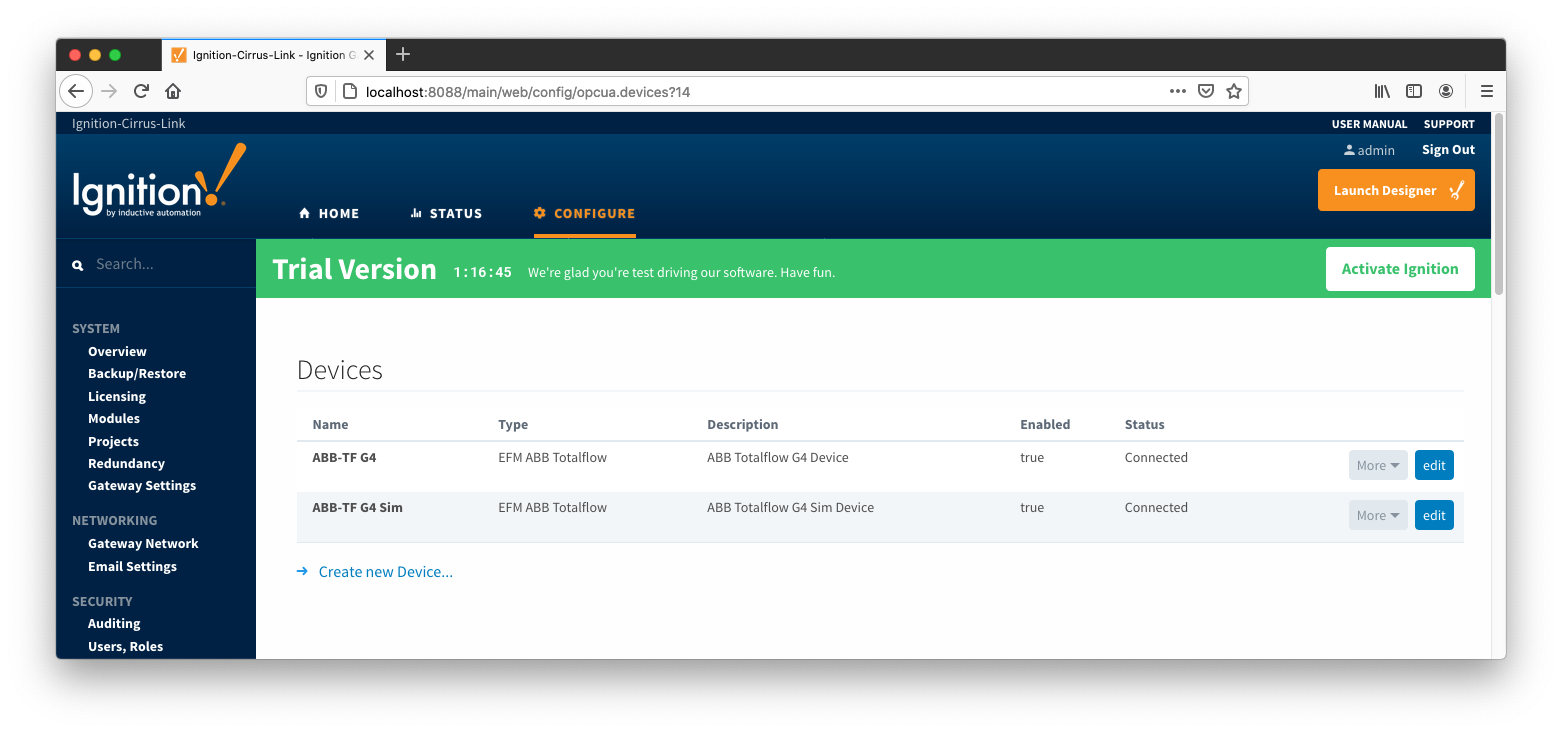The image size is (1562, 733).
Task: Open More dropdown for ABB-TF G4
Action: (x=1378, y=465)
